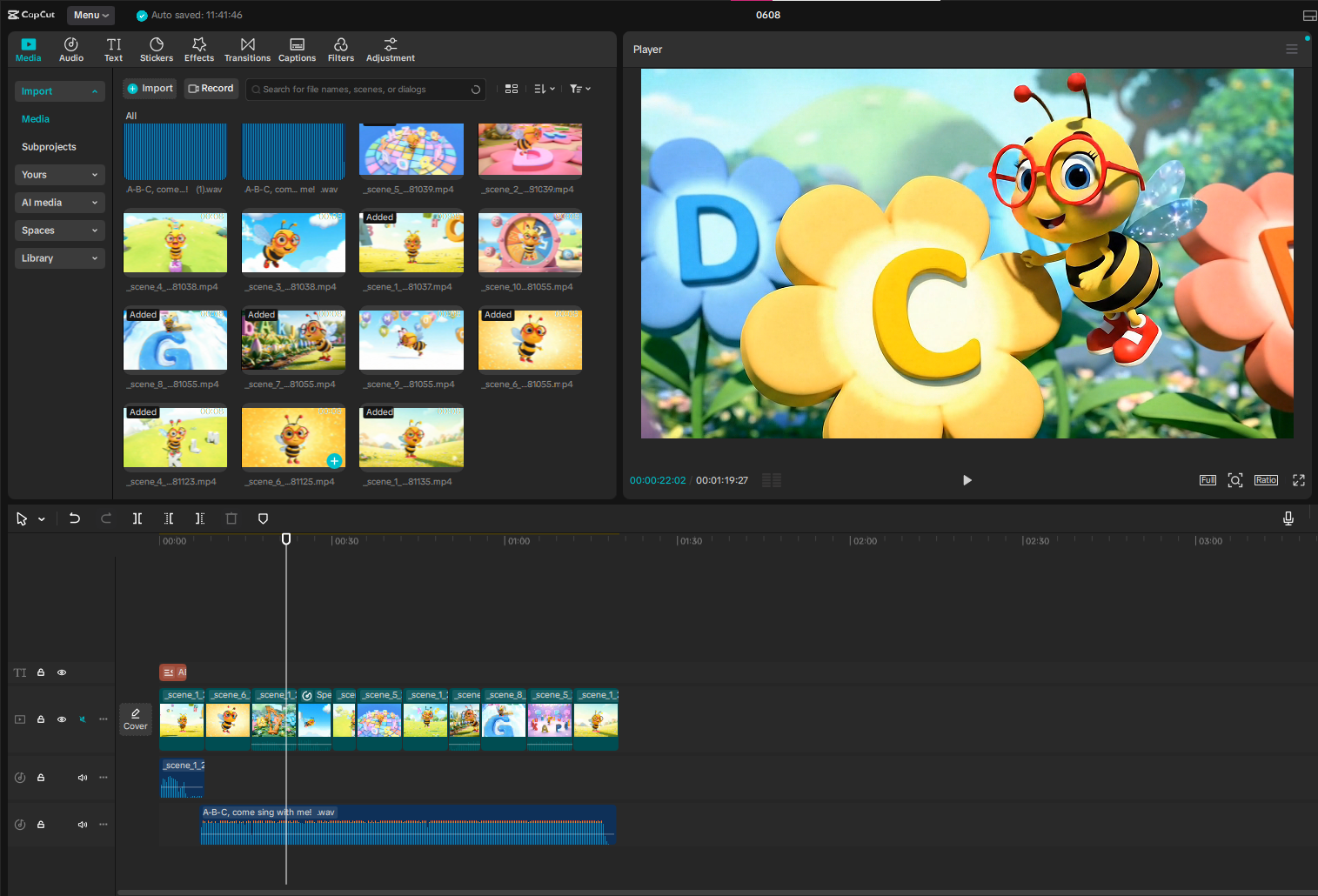Focus the file search field
The image size is (1318, 896).
coord(365,90)
